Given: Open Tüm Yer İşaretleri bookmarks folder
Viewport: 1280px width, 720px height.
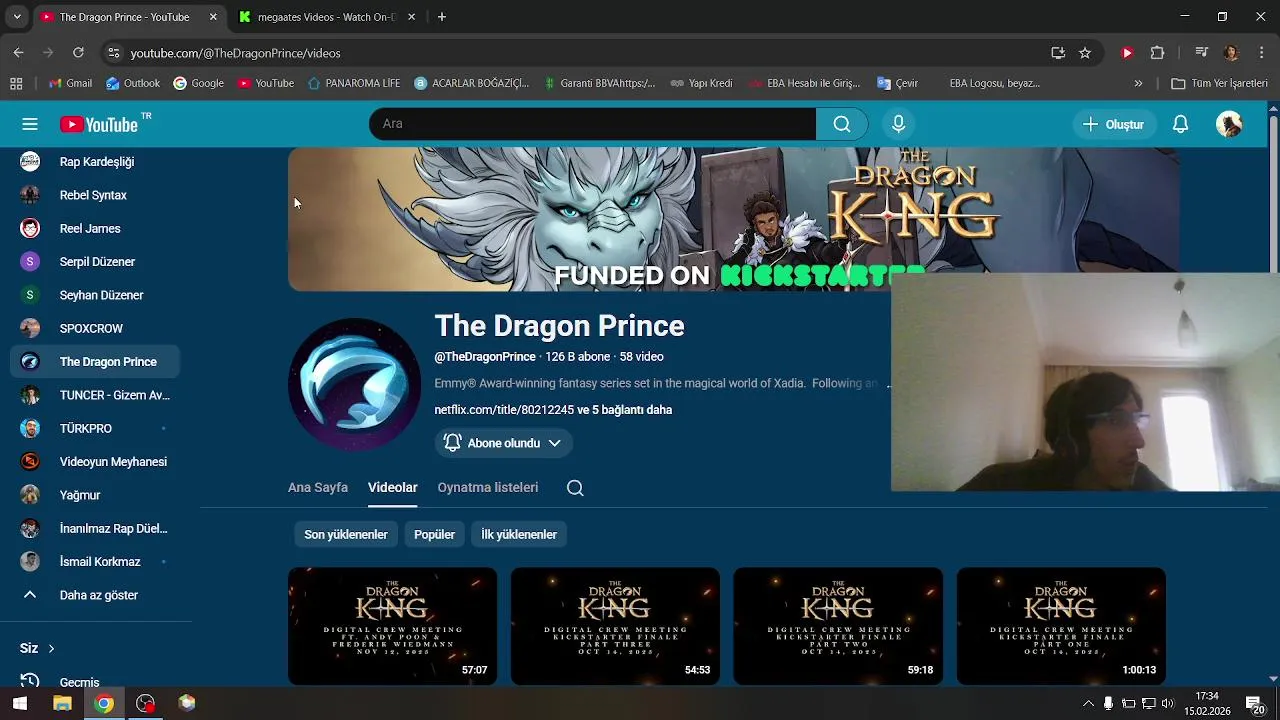Looking at the screenshot, I should [1219, 83].
